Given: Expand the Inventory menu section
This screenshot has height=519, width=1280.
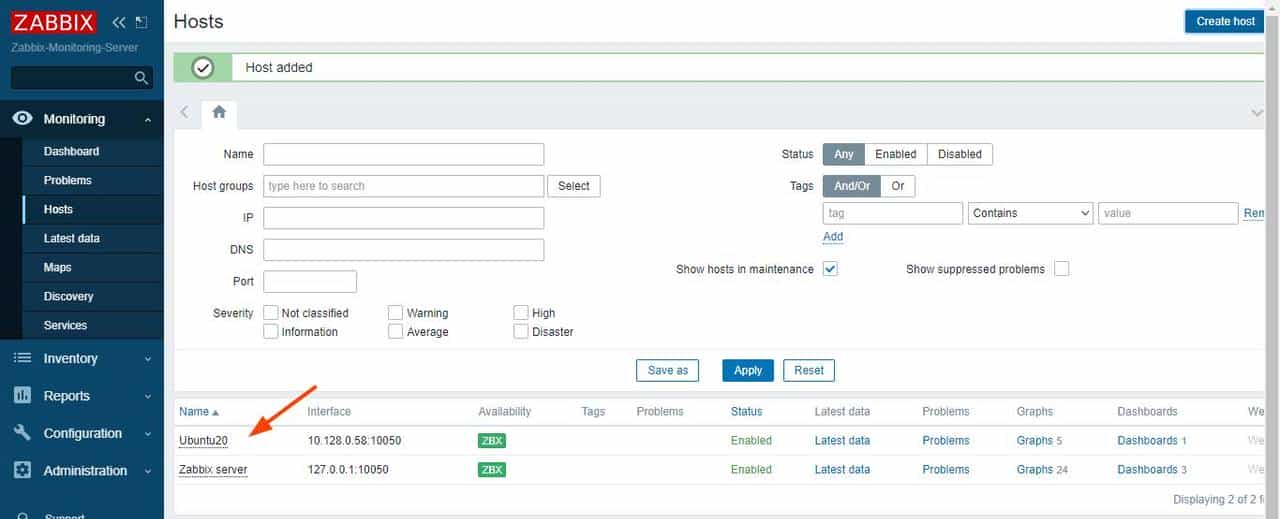Looking at the screenshot, I should point(148,359).
